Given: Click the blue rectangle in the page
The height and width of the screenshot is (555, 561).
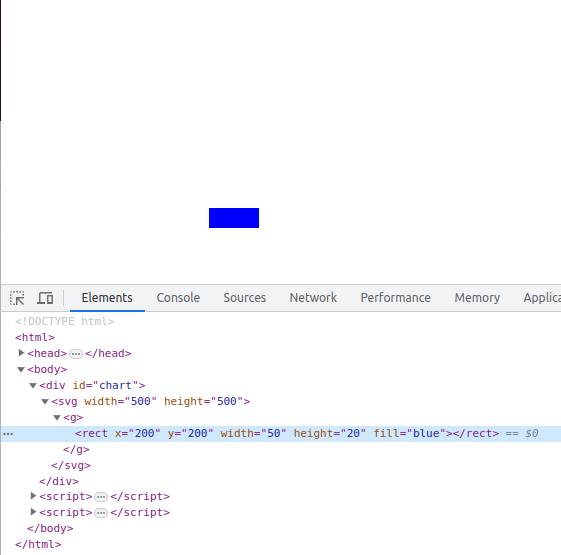Looking at the screenshot, I should (234, 218).
